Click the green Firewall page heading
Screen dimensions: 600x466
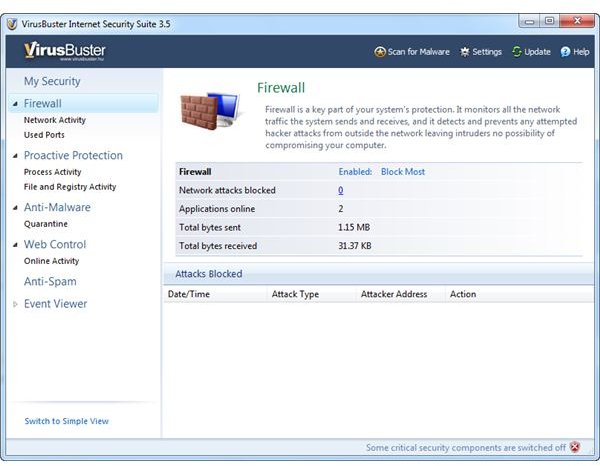click(281, 88)
